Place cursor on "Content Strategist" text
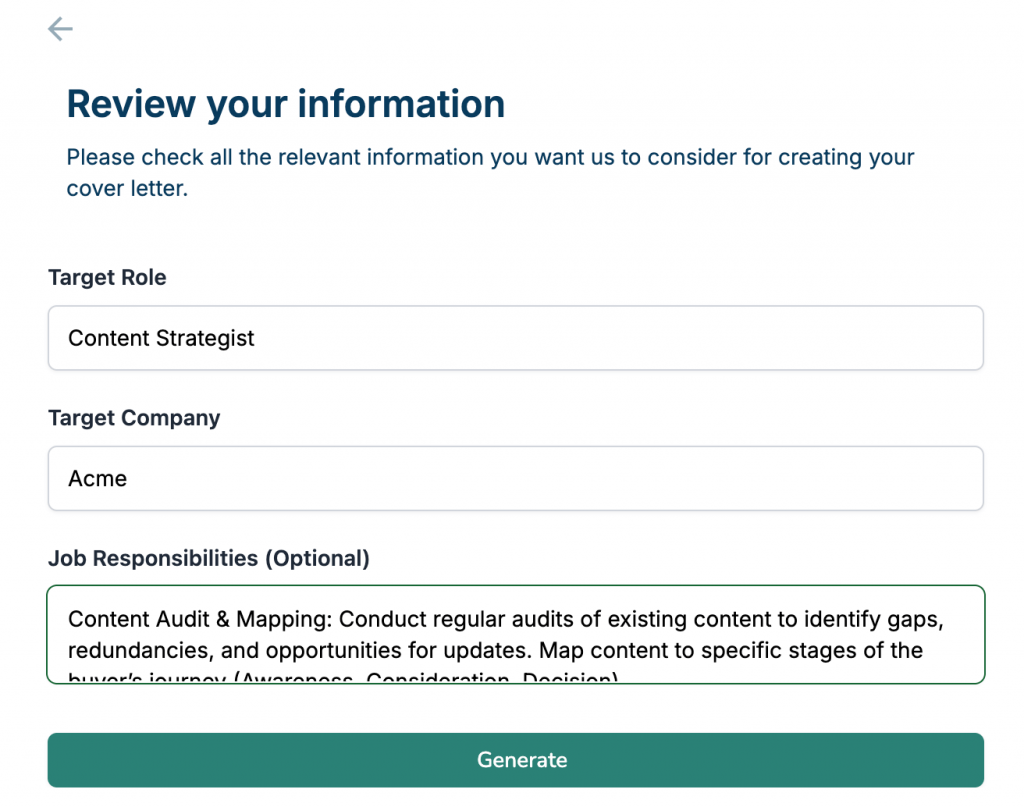Viewport: 1024px width, 807px height. coord(161,338)
